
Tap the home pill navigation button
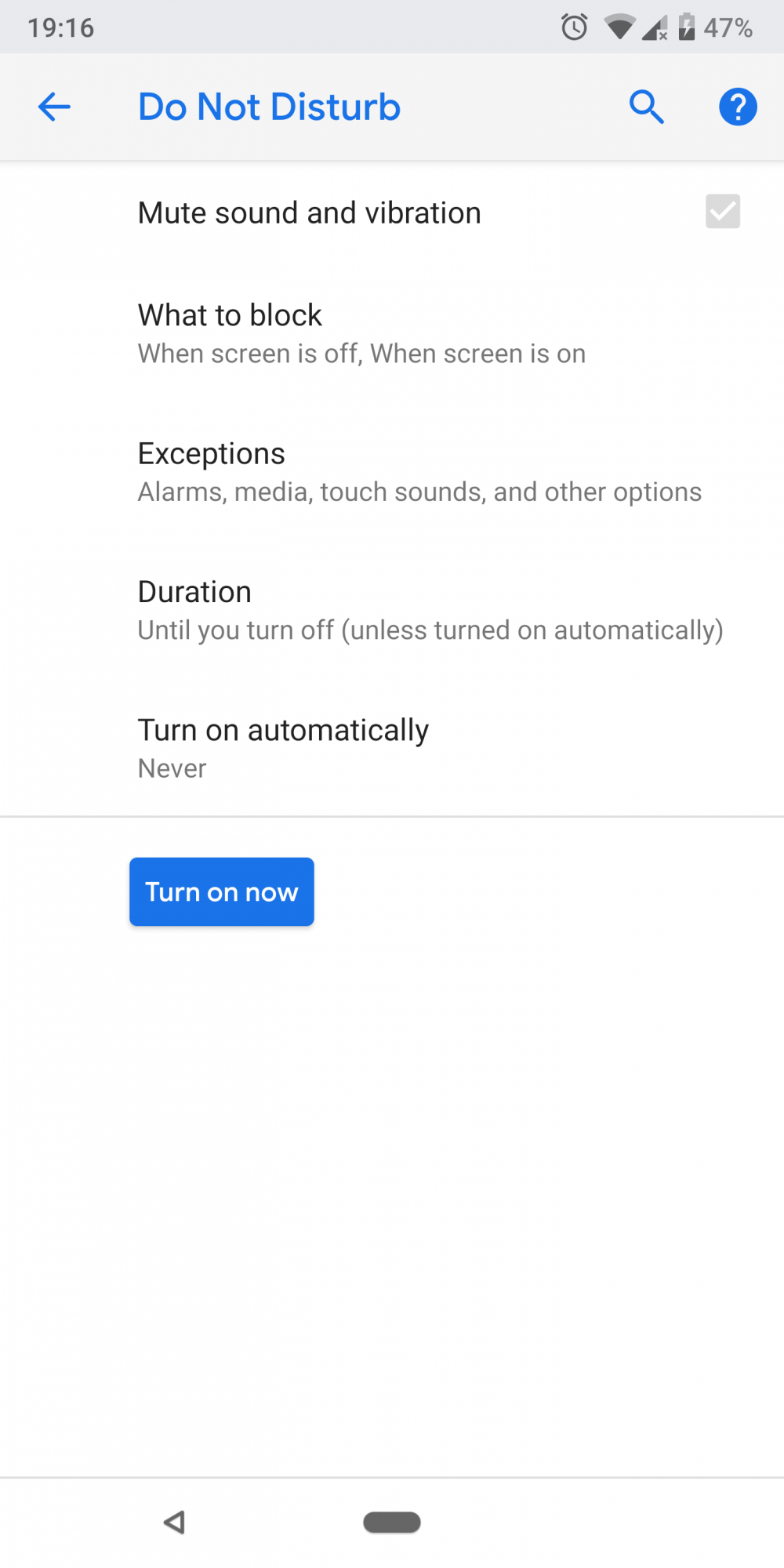pyautogui.click(x=392, y=1523)
